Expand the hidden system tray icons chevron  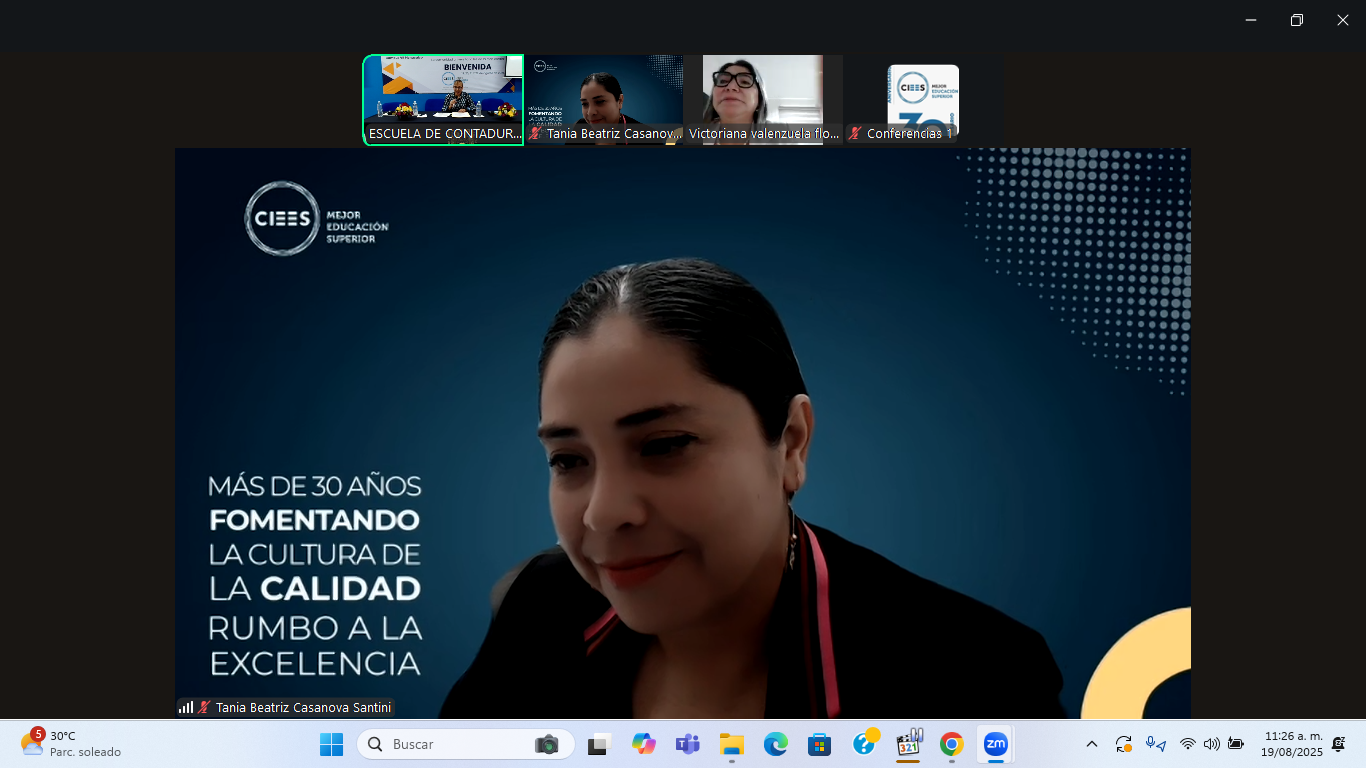click(x=1092, y=744)
